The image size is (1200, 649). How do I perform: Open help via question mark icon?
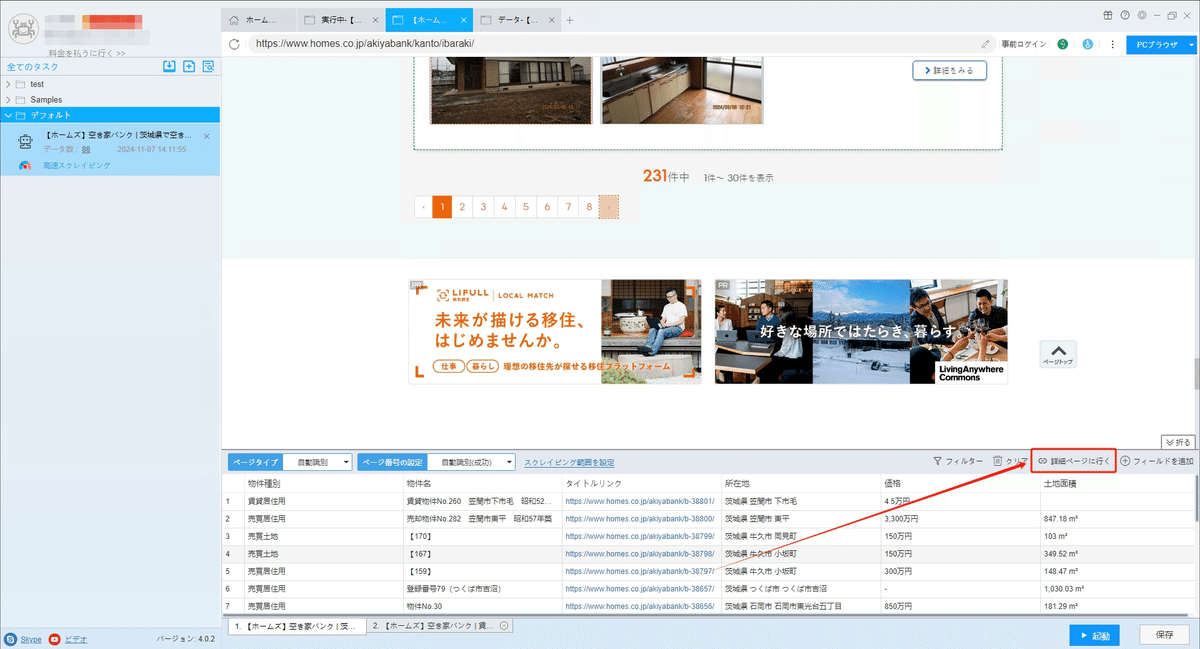1125,15
